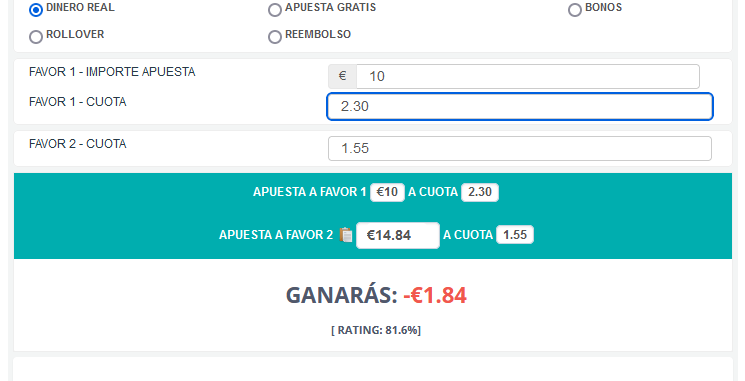This screenshot has height=381, width=745.
Task: Focus the Favor 1 importe apuesta field
Action: click(x=528, y=76)
